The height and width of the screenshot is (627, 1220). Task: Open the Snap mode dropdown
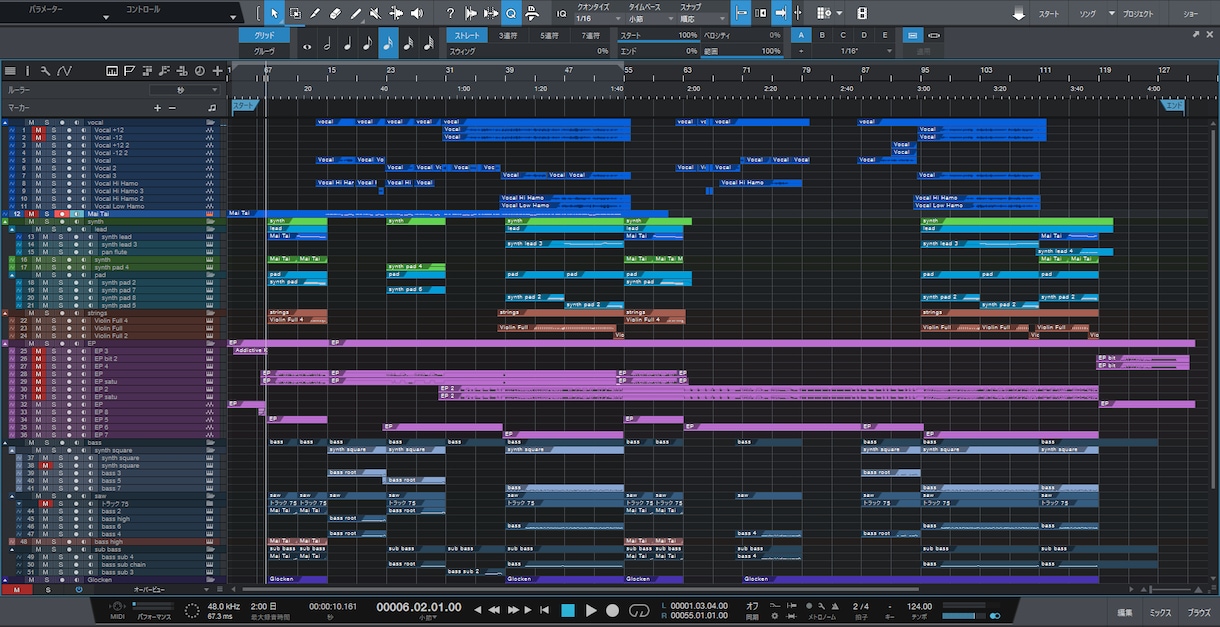pos(702,18)
